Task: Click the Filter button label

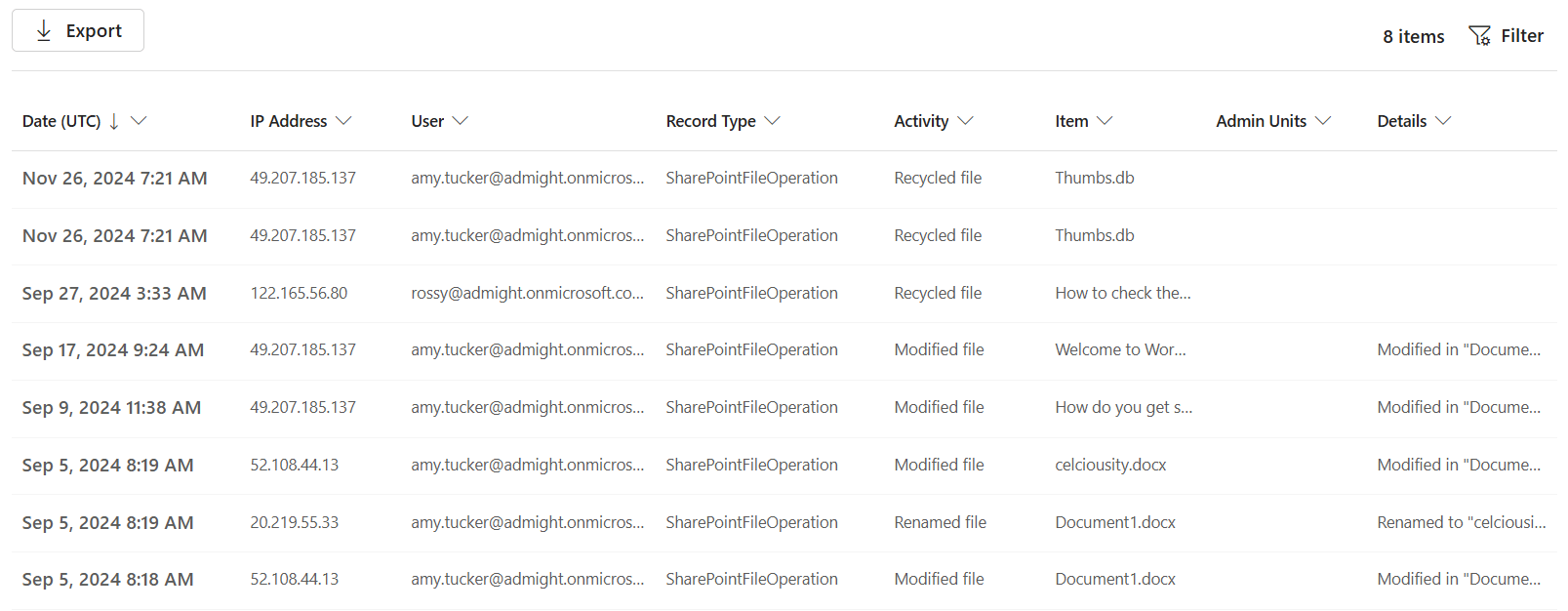Action: (x=1521, y=36)
